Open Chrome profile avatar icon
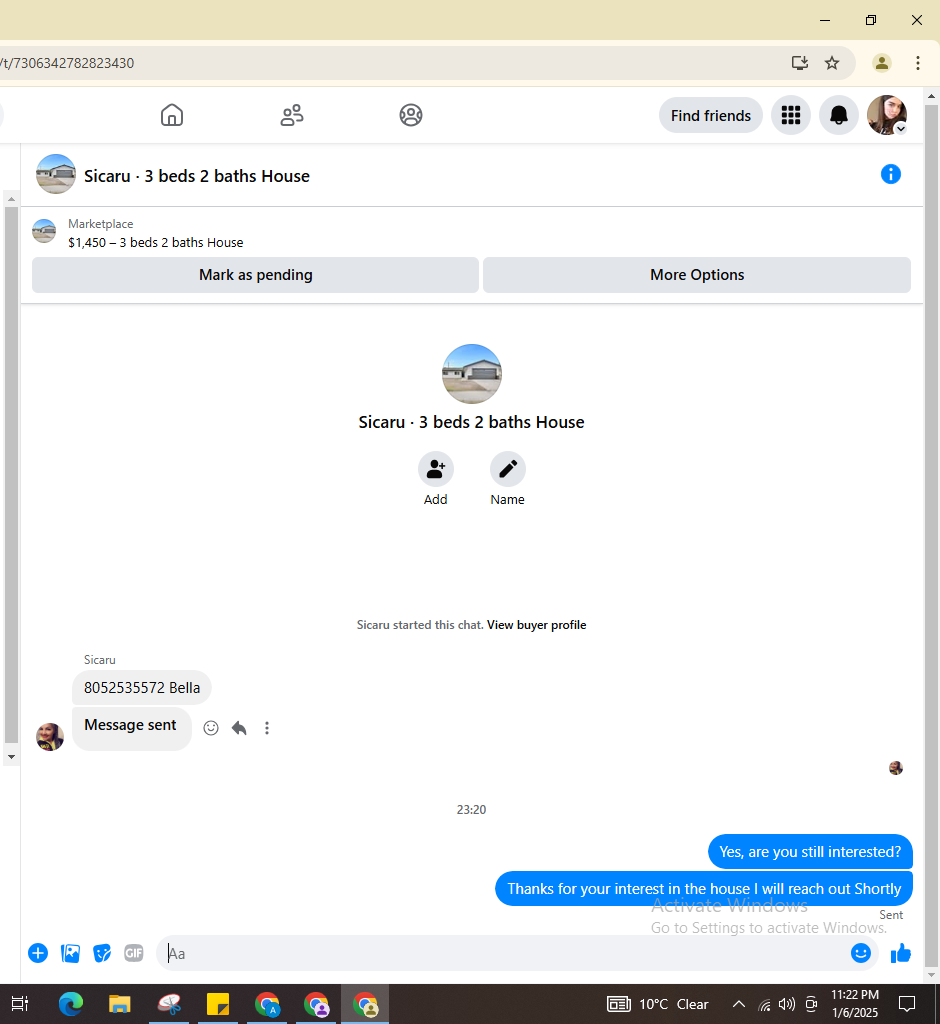 pyautogui.click(x=882, y=63)
